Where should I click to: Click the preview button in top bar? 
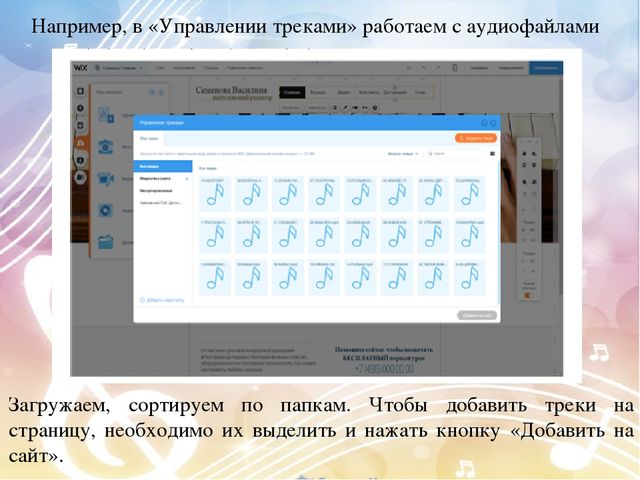point(510,68)
